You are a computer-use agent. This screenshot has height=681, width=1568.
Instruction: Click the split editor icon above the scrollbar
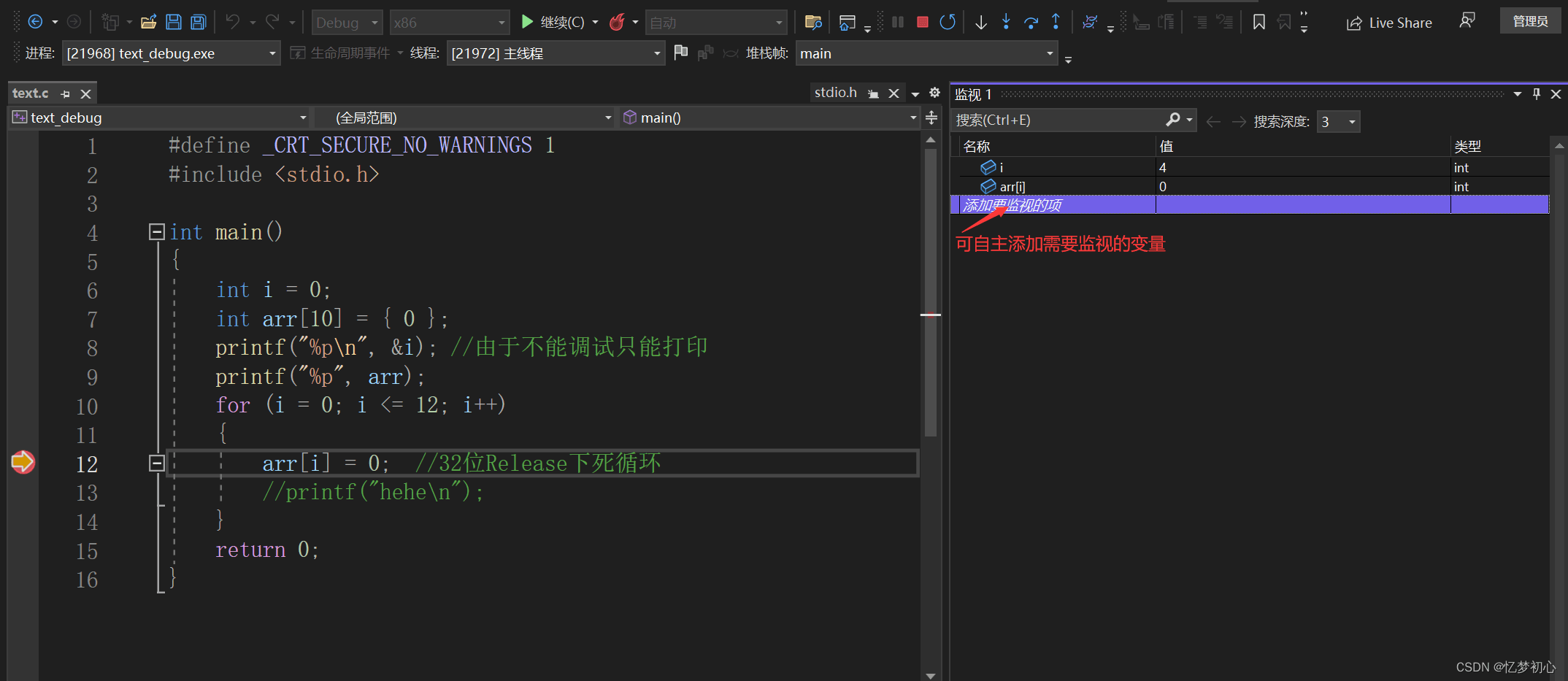(931, 118)
